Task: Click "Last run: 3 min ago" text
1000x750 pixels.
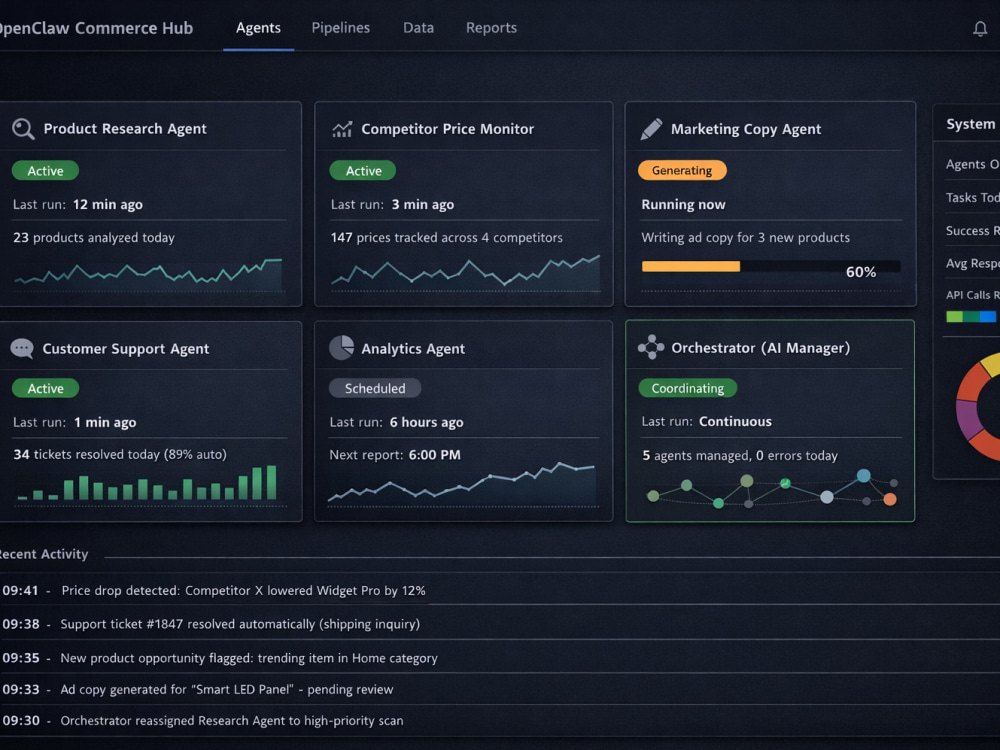Action: pyautogui.click(x=392, y=204)
